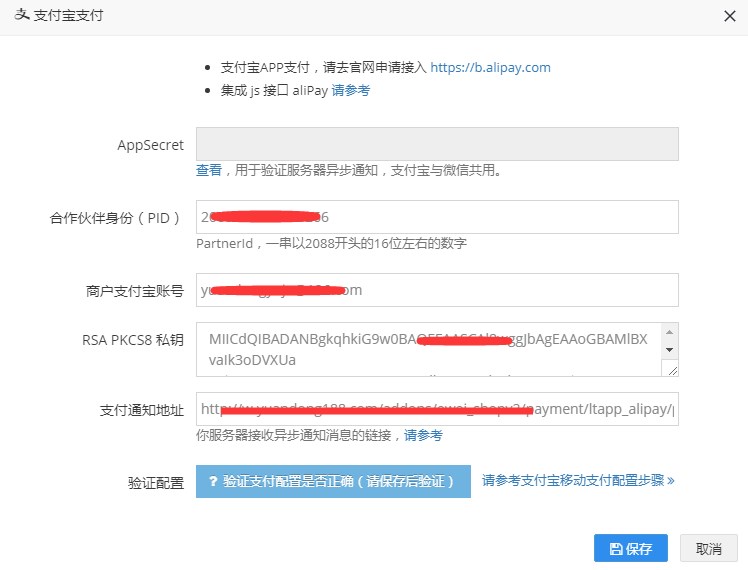The width and height of the screenshot is (748, 570).
Task: Focus the 合作伙伴身份 PID field
Action: coord(437,217)
